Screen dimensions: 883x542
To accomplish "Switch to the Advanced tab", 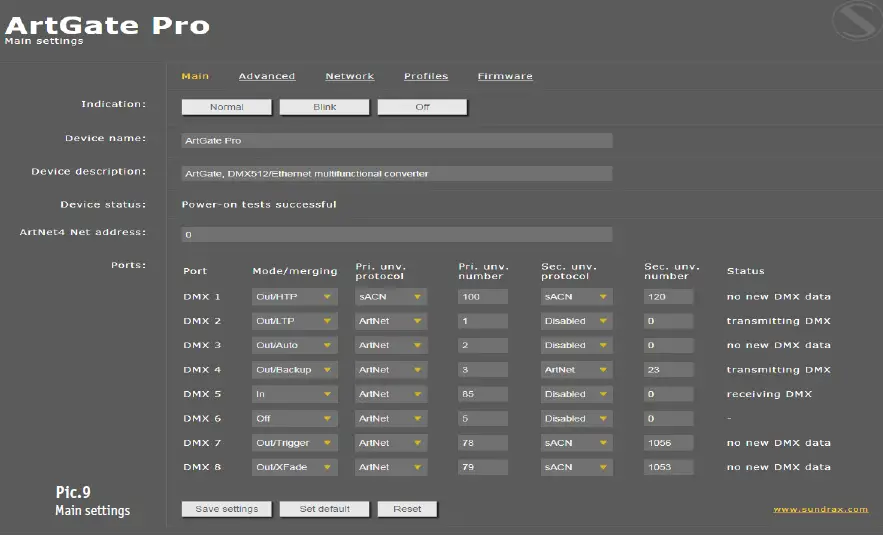I will click(x=267, y=76).
